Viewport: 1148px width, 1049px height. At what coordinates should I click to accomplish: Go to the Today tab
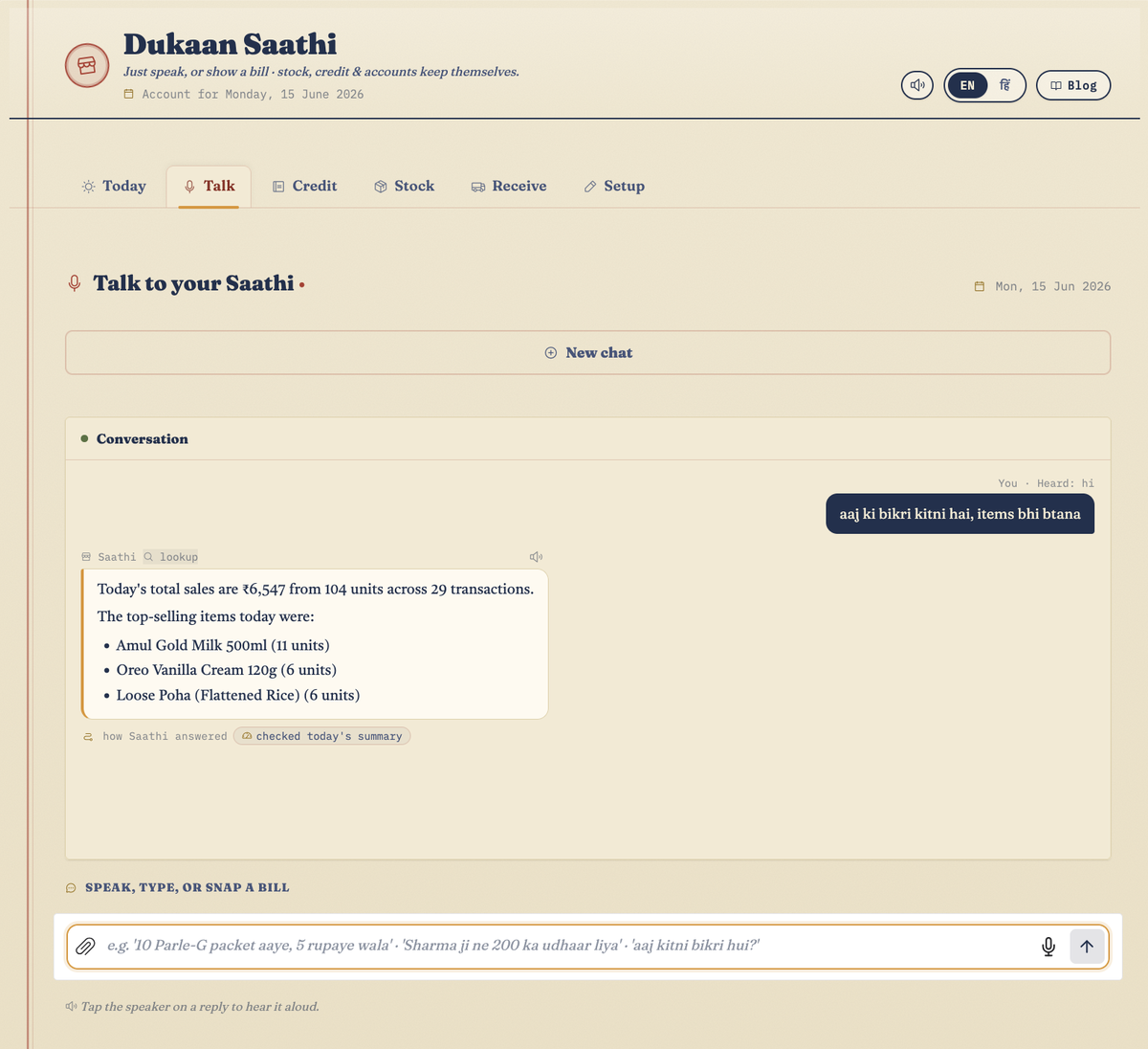point(114,187)
